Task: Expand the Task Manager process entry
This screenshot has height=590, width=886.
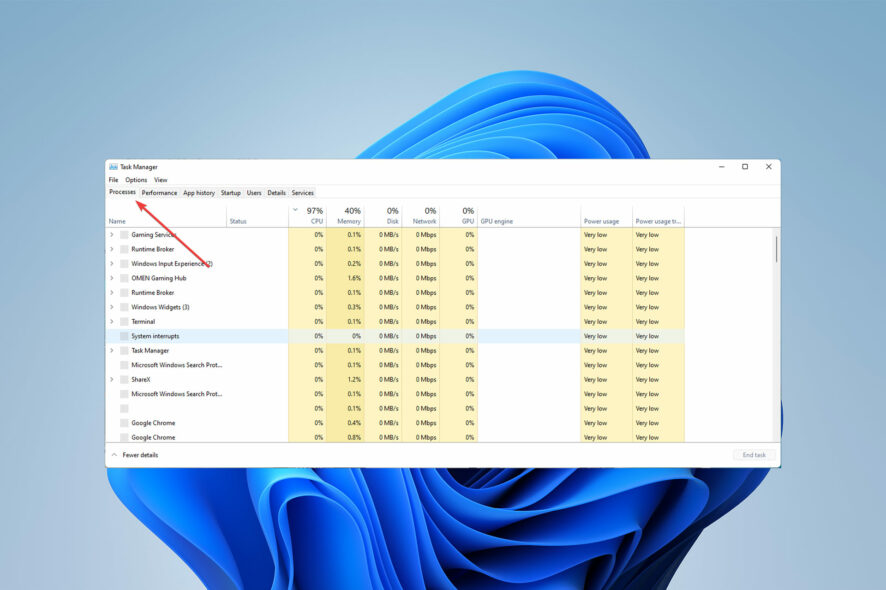Action: (112, 350)
